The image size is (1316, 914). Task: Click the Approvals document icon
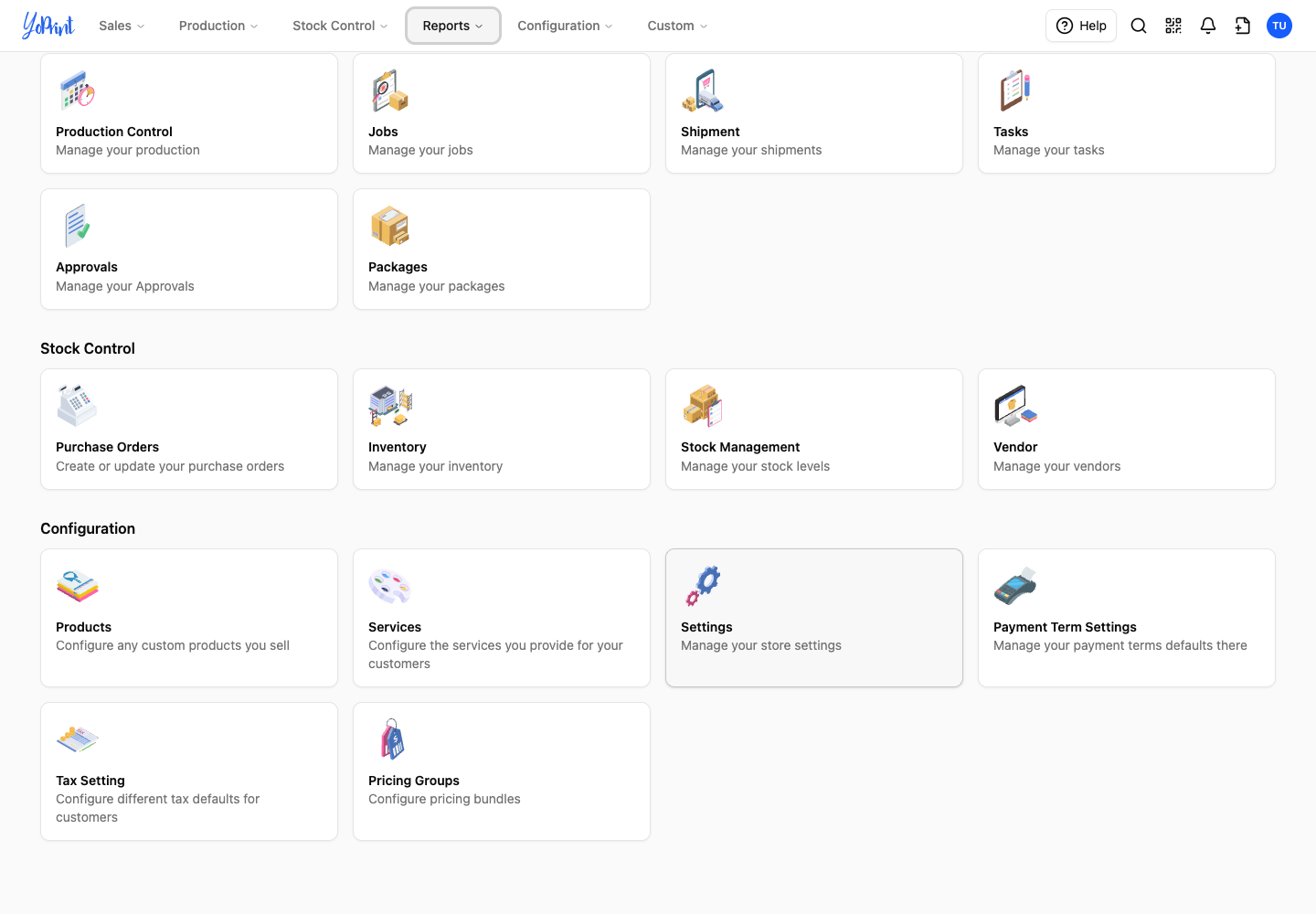click(78, 226)
